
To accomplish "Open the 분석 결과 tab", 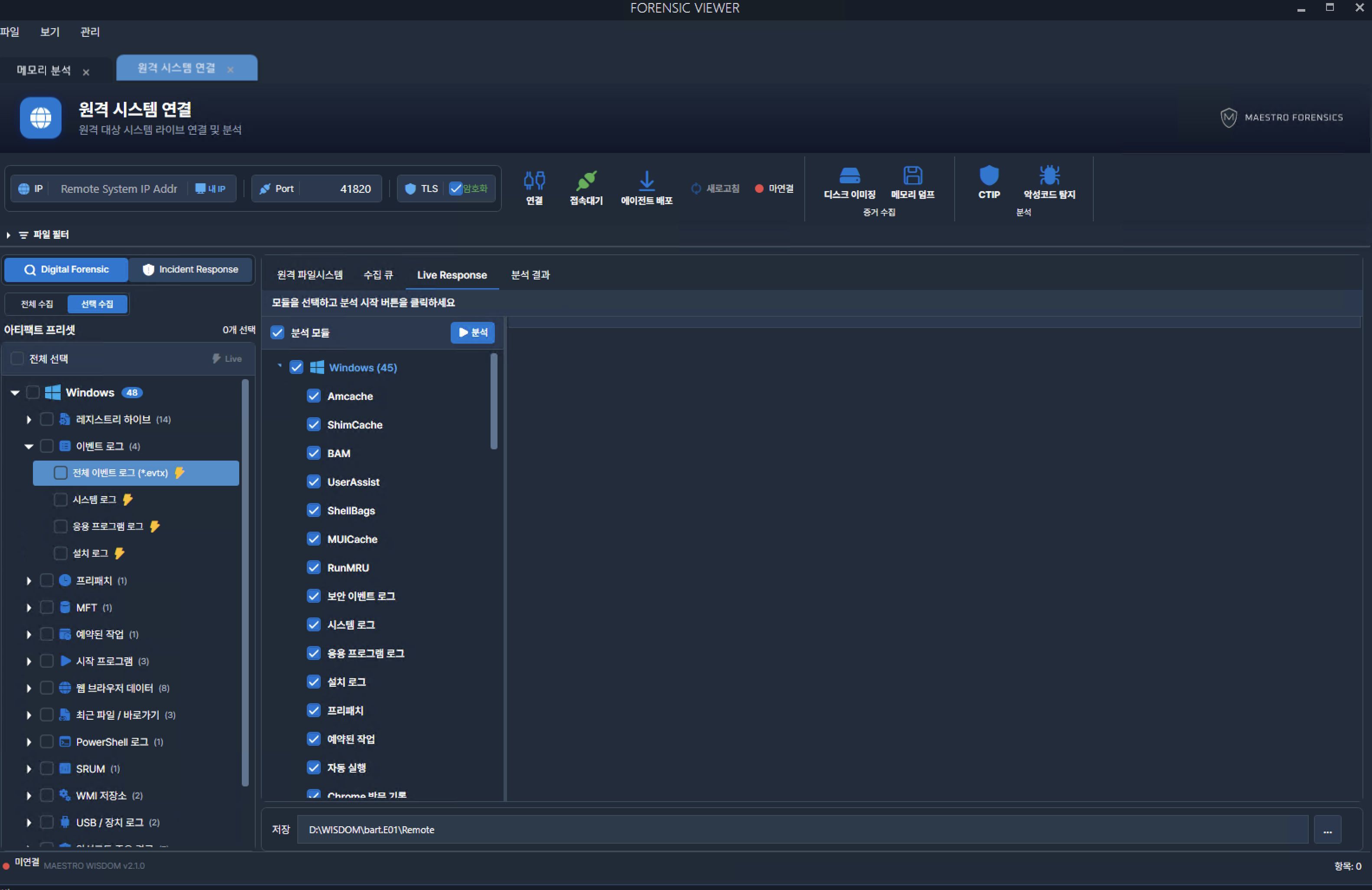I will coord(530,275).
